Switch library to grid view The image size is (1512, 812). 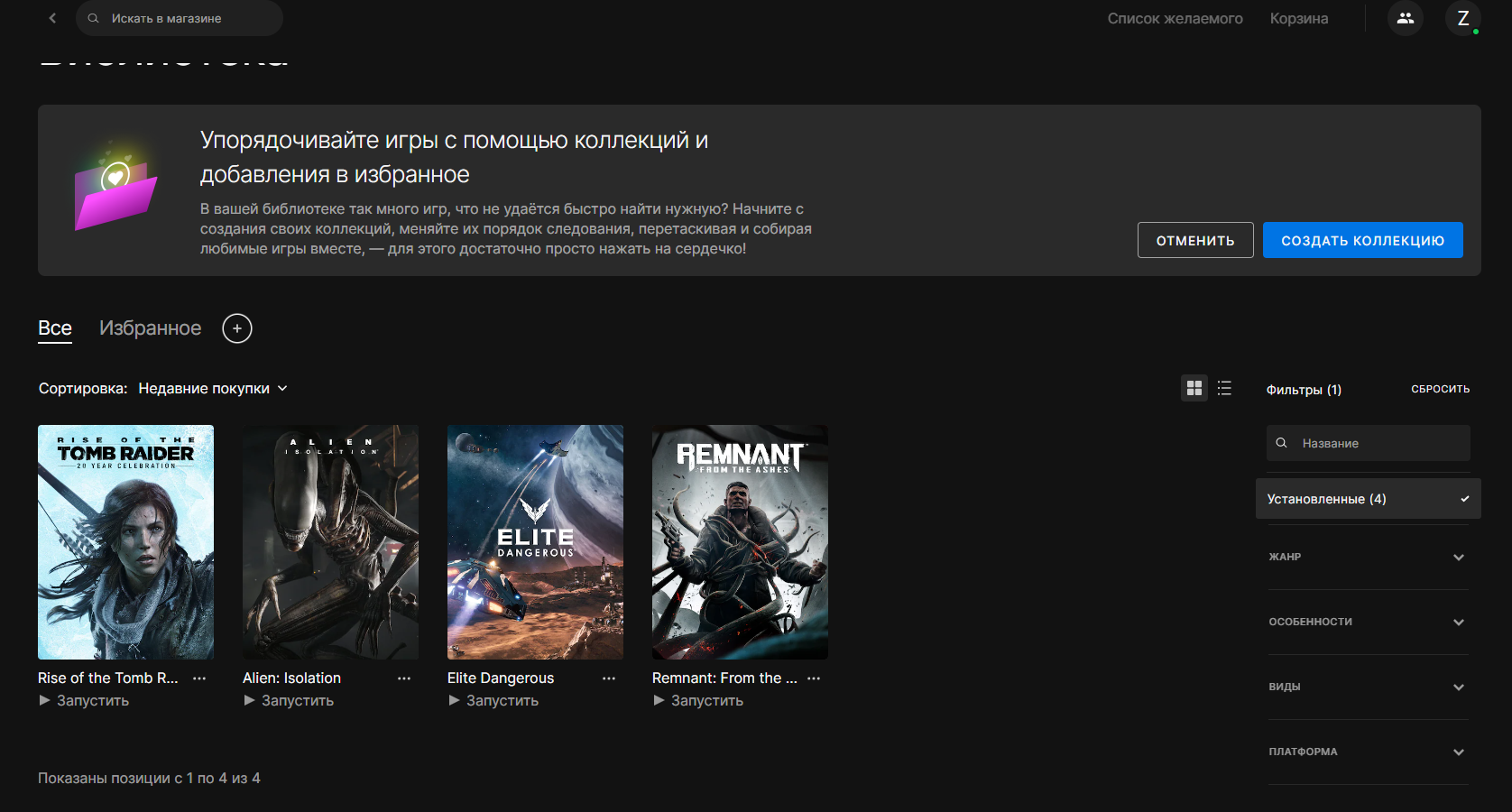[1194, 388]
